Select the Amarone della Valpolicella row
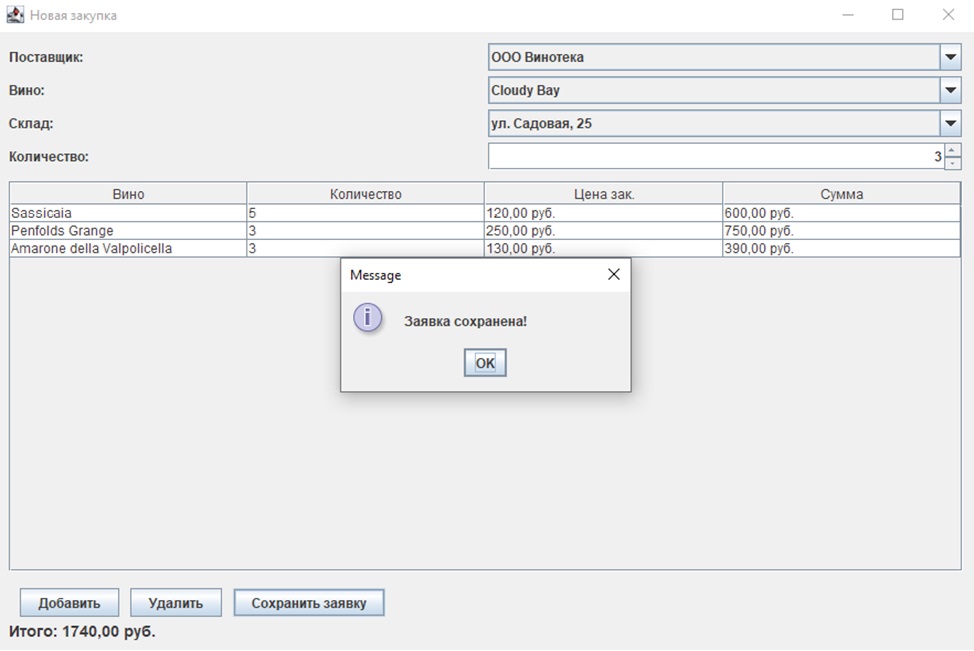974x651 pixels. (x=128, y=248)
